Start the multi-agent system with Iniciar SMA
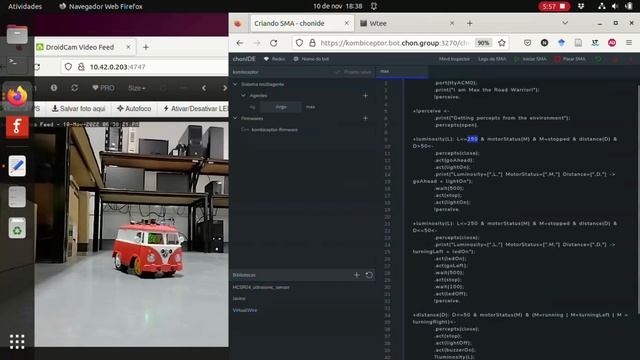Viewport: 640px width, 360px height. [531, 59]
